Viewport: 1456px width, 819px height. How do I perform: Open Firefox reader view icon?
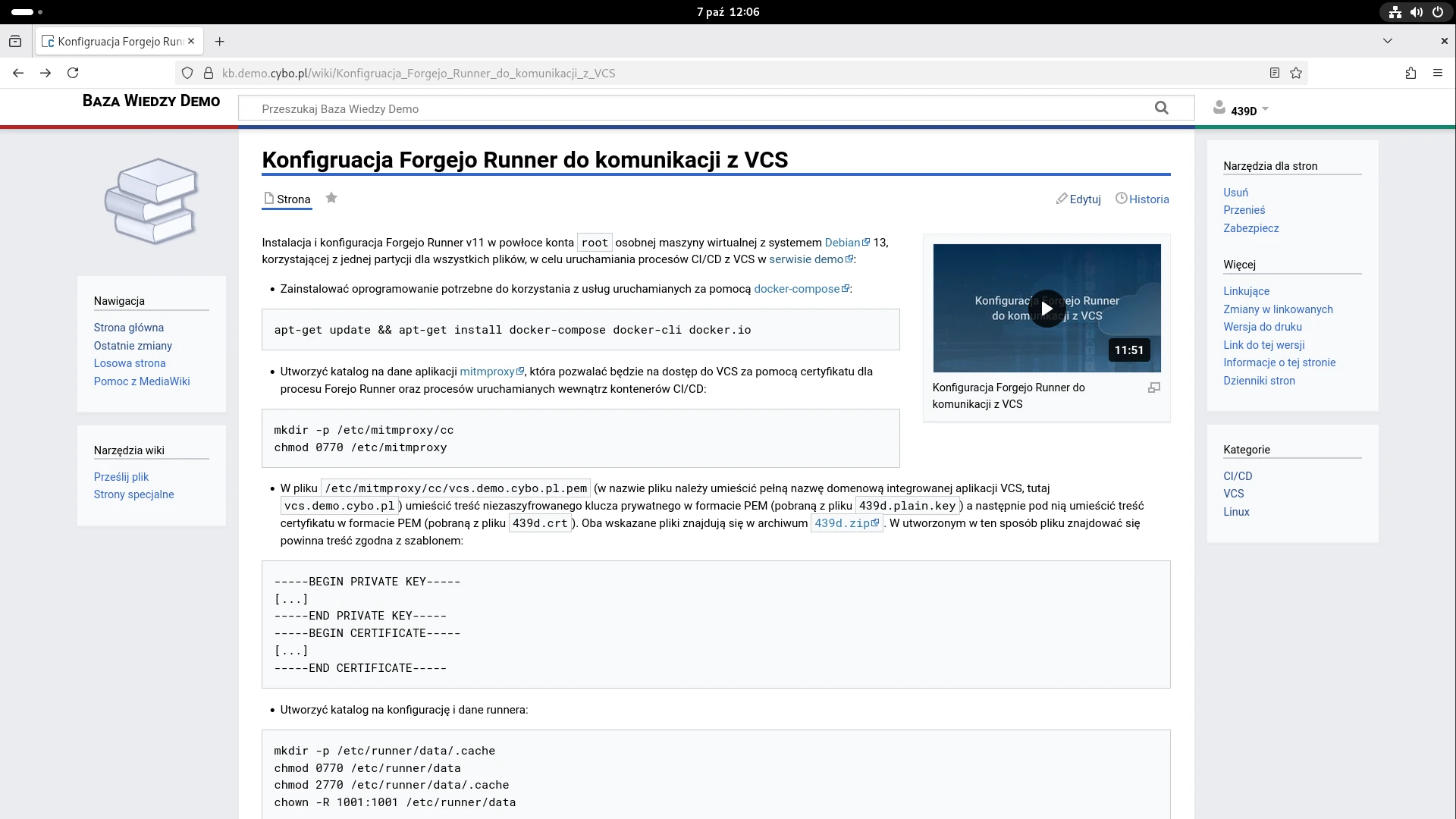1275,73
